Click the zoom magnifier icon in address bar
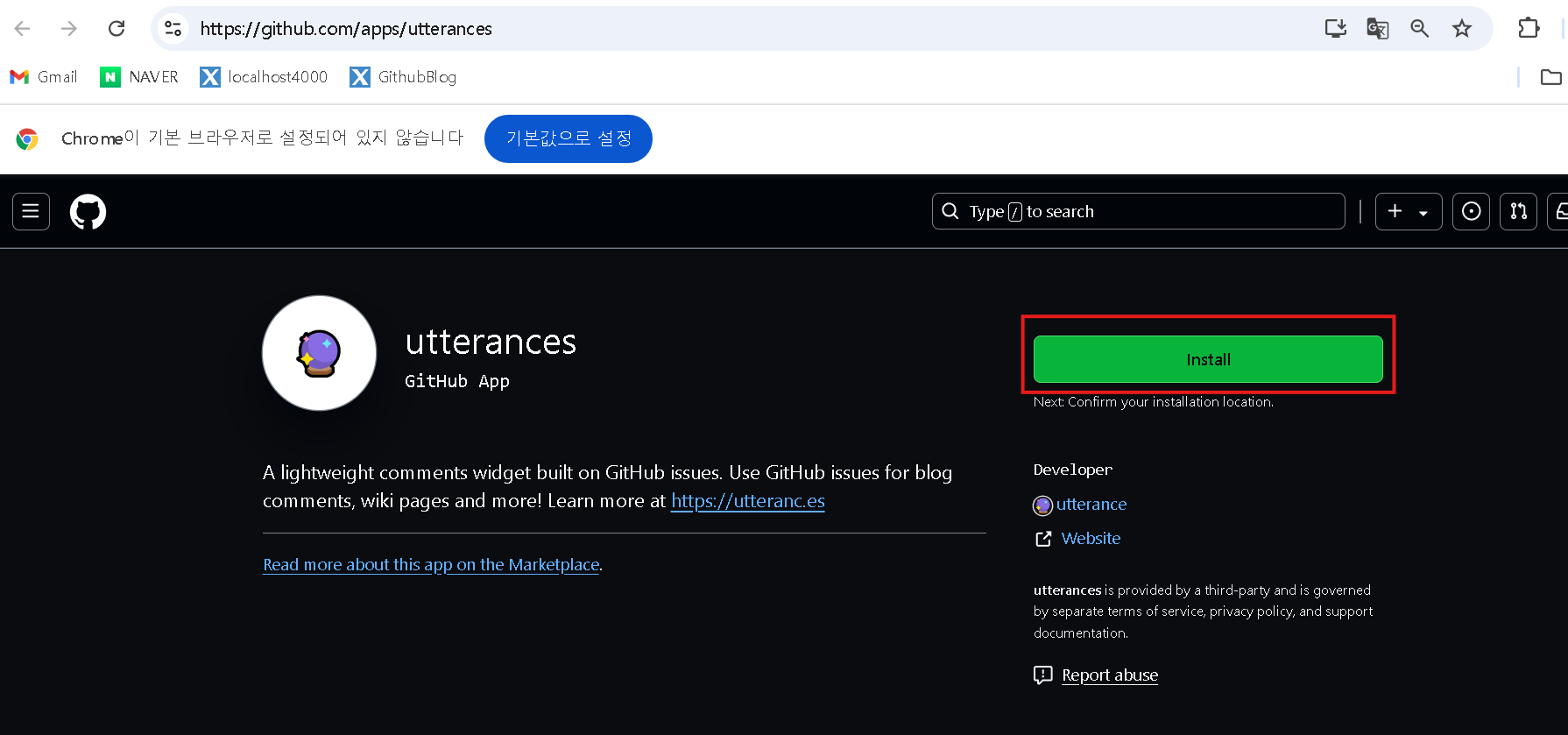Image resolution: width=1568 pixels, height=735 pixels. coord(1420,29)
